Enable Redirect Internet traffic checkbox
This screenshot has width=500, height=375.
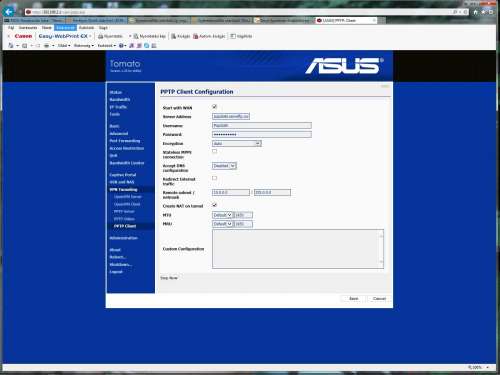point(214,178)
